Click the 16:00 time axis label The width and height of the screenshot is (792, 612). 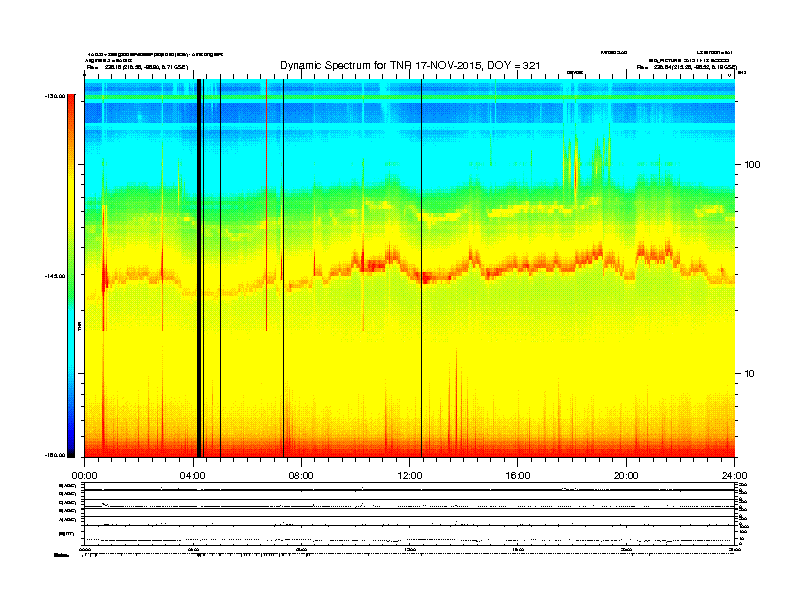[x=518, y=476]
